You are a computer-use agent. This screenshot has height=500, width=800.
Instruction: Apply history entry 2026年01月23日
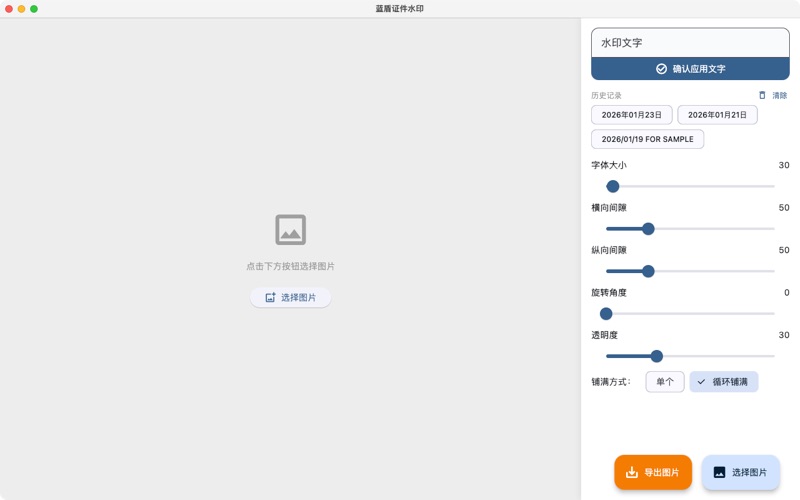(x=631, y=115)
